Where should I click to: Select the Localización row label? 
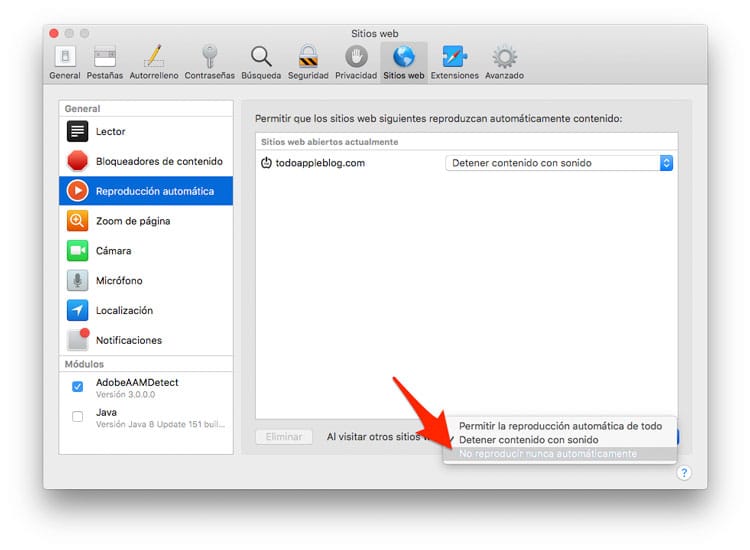pyautogui.click(x=124, y=310)
